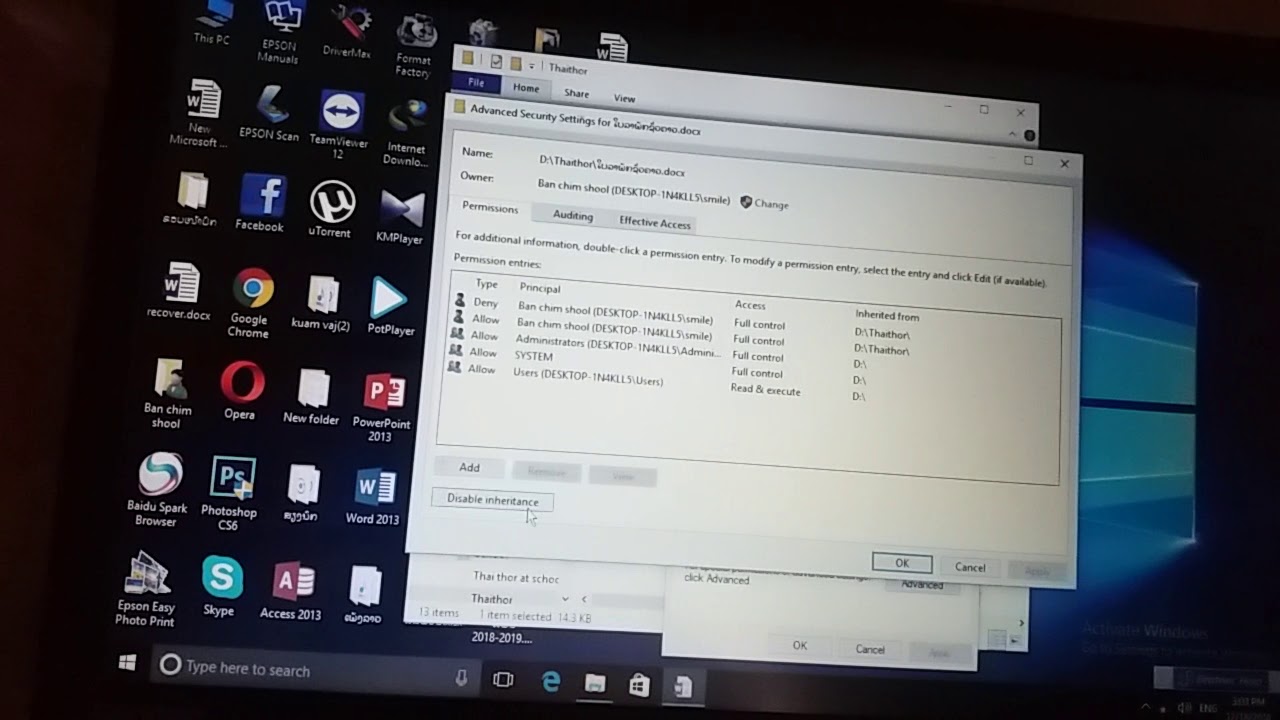Select Thaithor item in Explorer list
Screen dimensions: 1280x720
pyautogui.click(x=492, y=598)
